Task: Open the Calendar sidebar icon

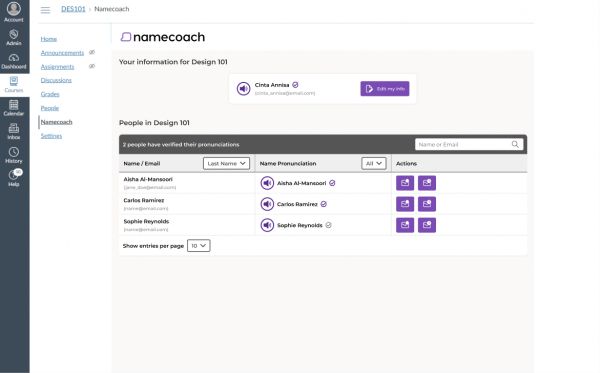Action: [14, 108]
